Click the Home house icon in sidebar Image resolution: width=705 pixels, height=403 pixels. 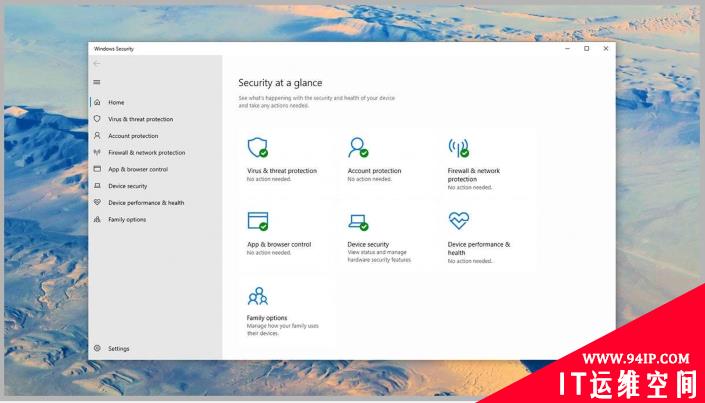pos(97,103)
